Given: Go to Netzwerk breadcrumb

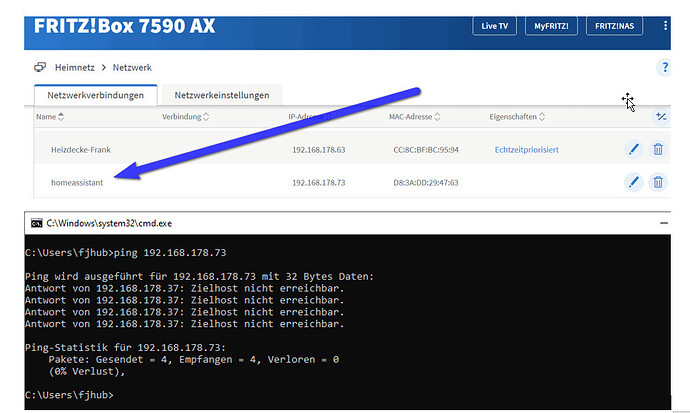Looking at the screenshot, I should pyautogui.click(x=132, y=67).
